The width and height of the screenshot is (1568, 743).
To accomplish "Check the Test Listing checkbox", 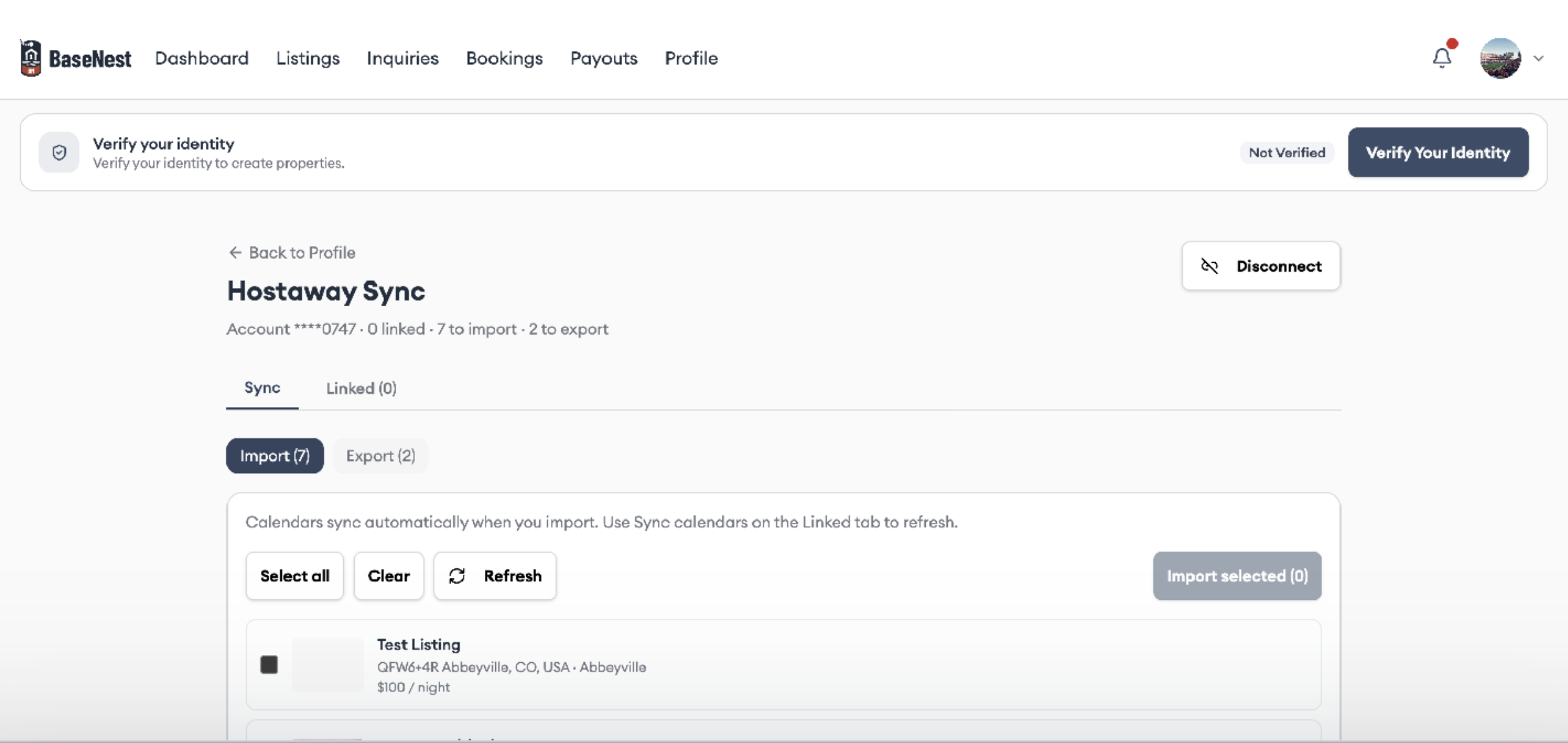I will click(269, 665).
